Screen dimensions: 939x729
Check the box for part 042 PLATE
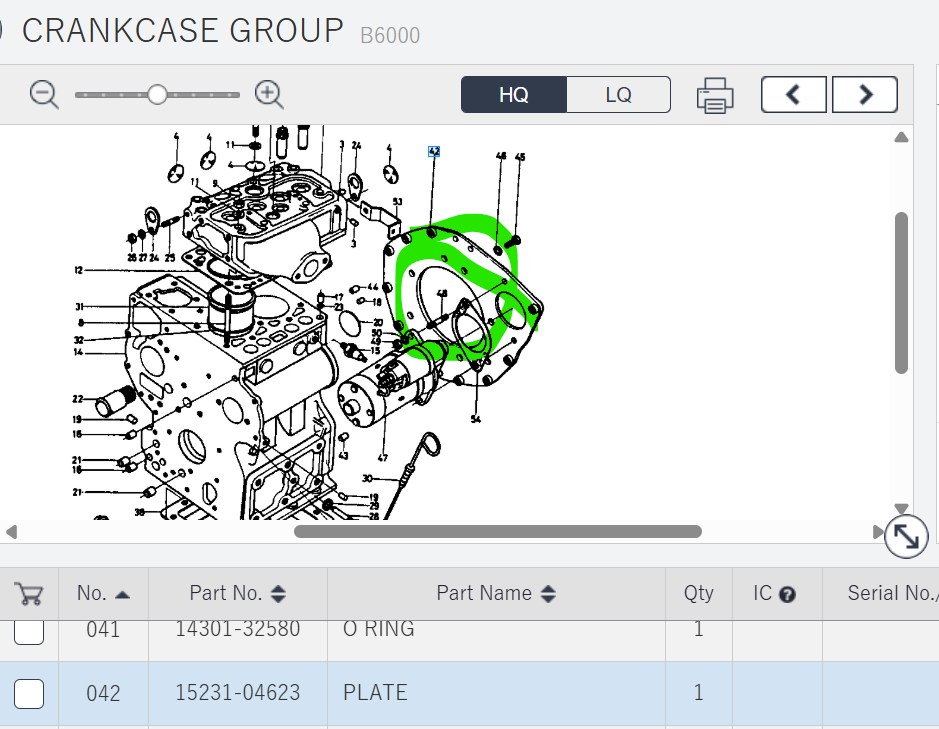(x=29, y=692)
